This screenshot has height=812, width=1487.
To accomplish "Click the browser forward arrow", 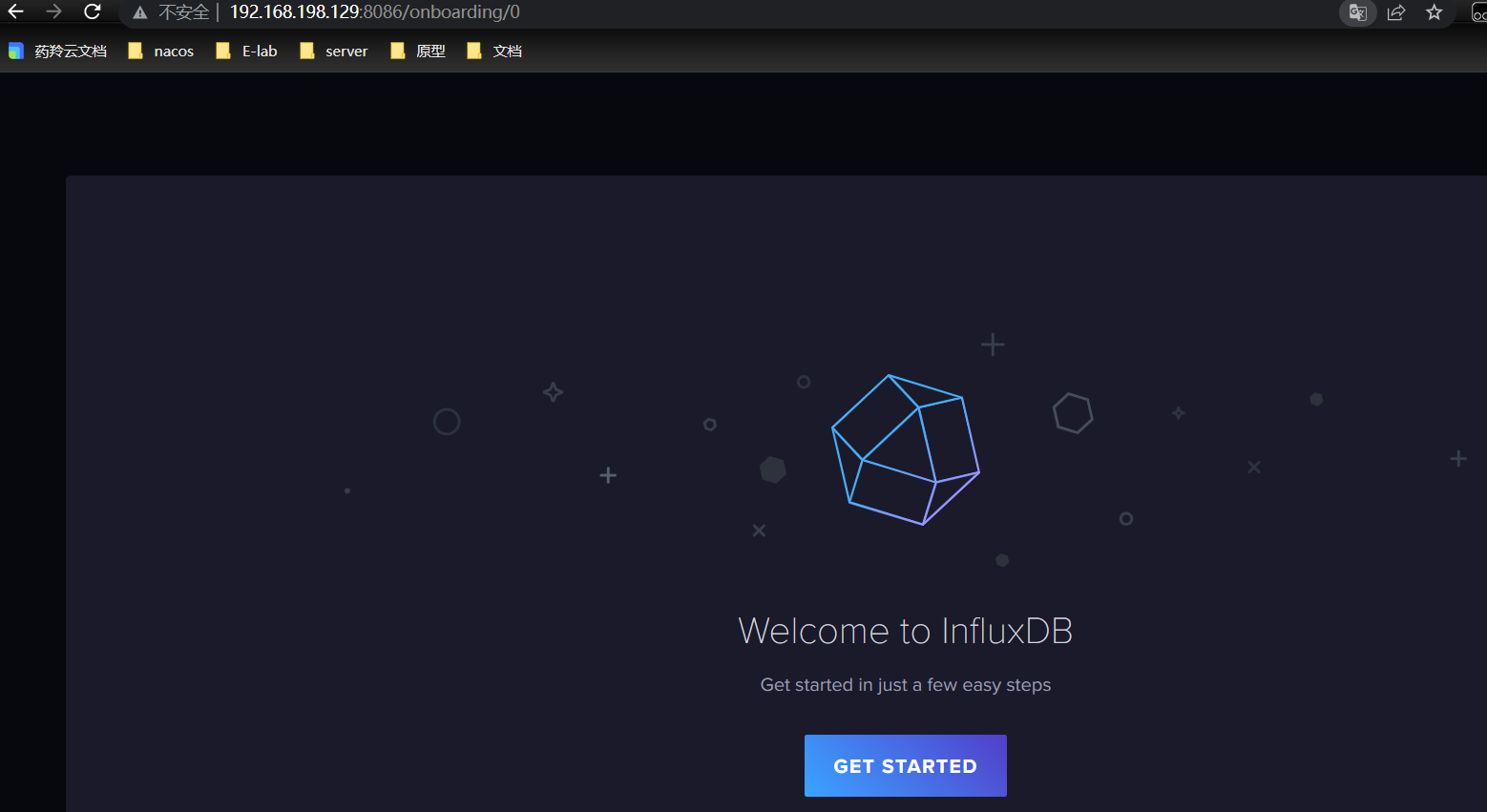I will (x=53, y=12).
